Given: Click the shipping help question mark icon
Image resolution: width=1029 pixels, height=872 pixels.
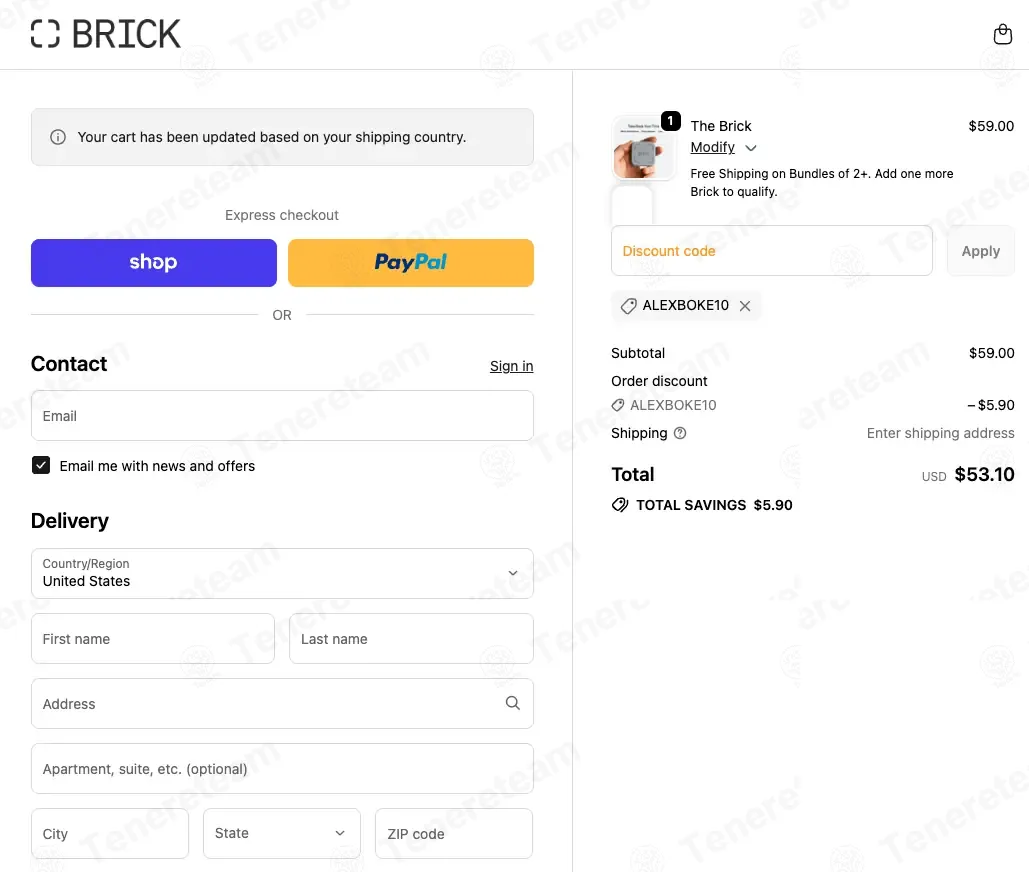Looking at the screenshot, I should pyautogui.click(x=680, y=433).
